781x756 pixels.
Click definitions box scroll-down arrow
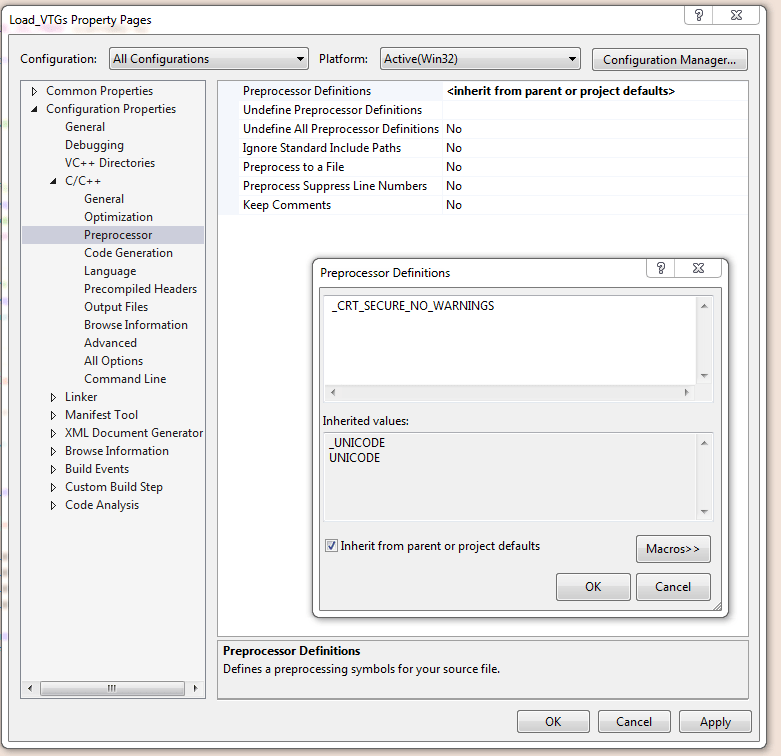pyautogui.click(x=704, y=376)
